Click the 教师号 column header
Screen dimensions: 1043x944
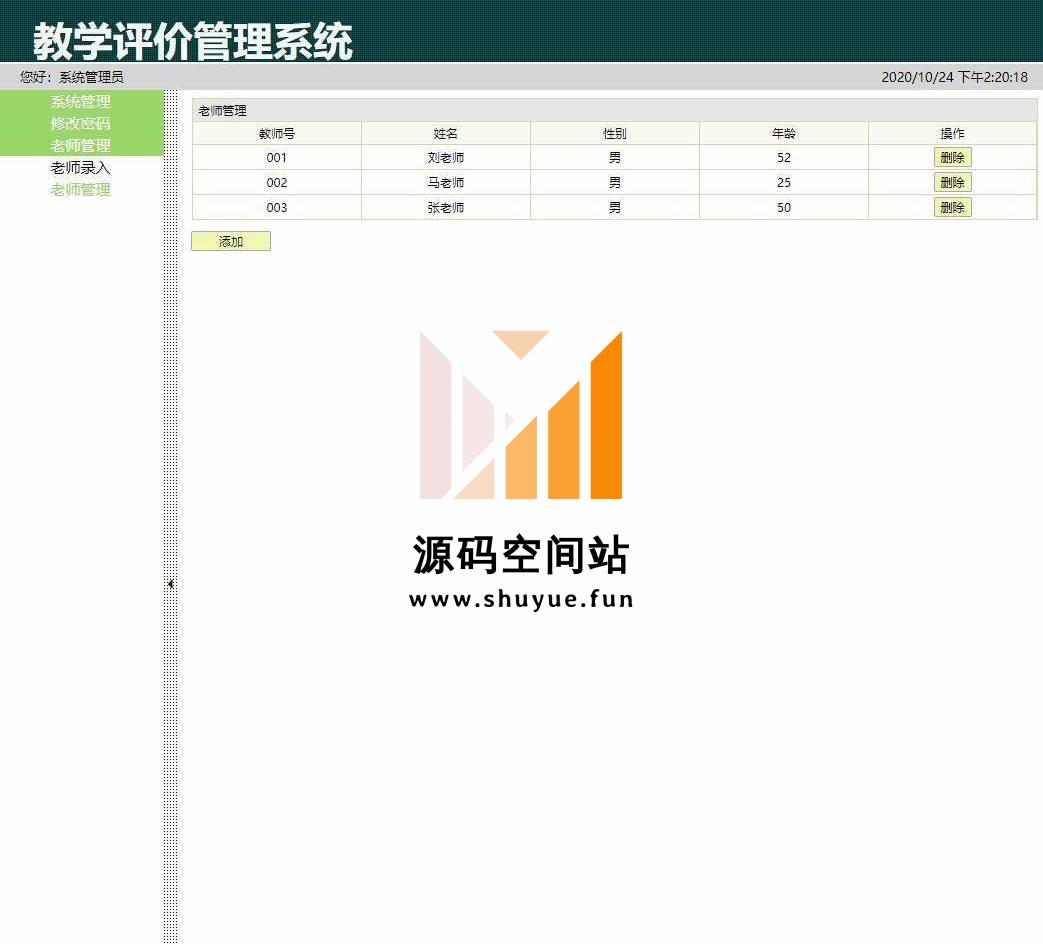(277, 134)
